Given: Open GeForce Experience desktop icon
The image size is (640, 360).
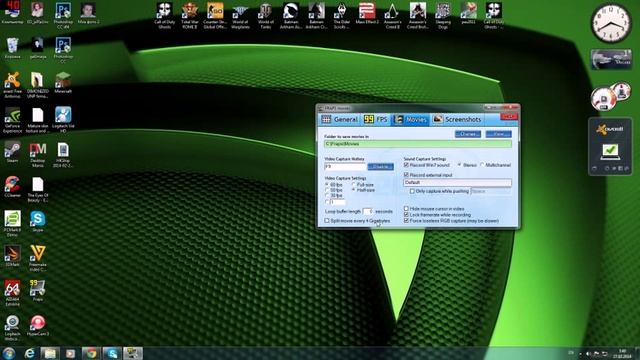Looking at the screenshot, I should point(12,120).
